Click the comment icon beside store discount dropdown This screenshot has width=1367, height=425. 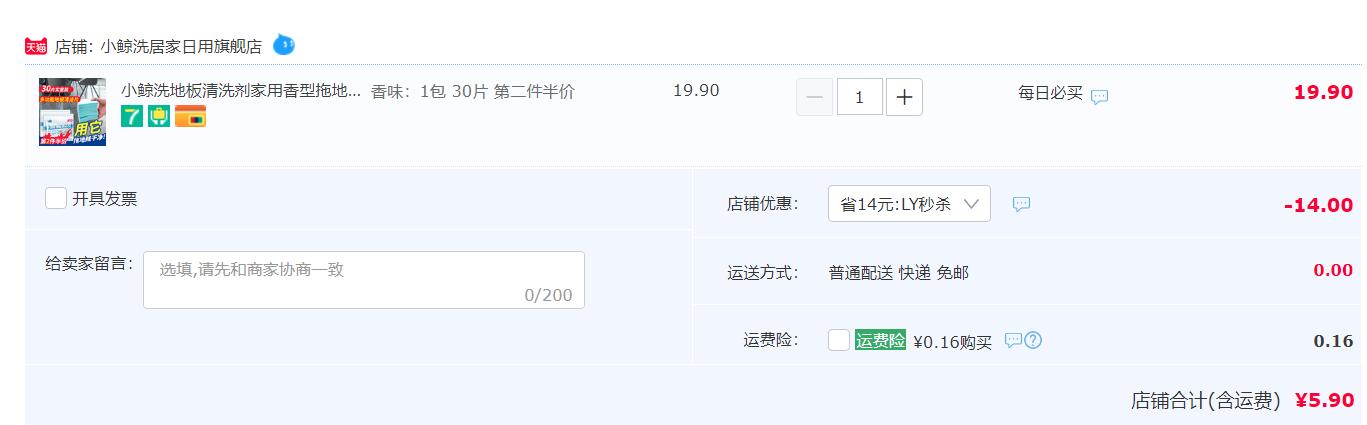click(1021, 204)
